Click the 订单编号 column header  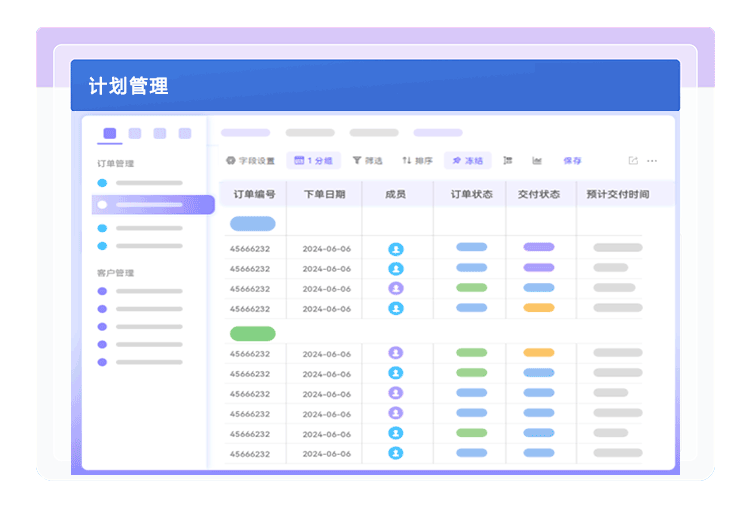253,194
